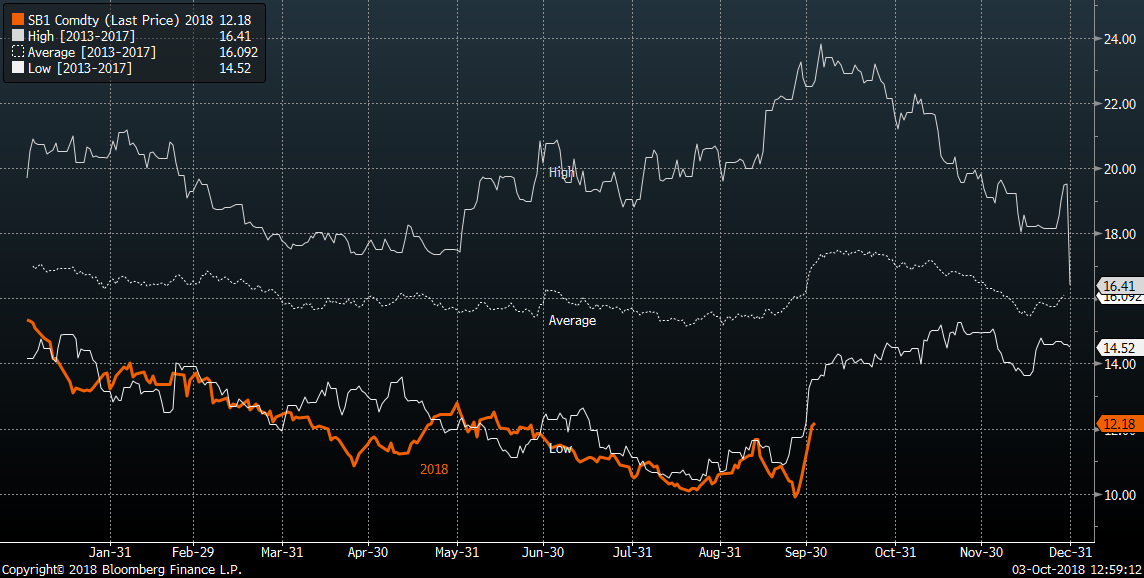Click the dotted Average legend swatch
The height and width of the screenshot is (578, 1144).
[x=17, y=52]
